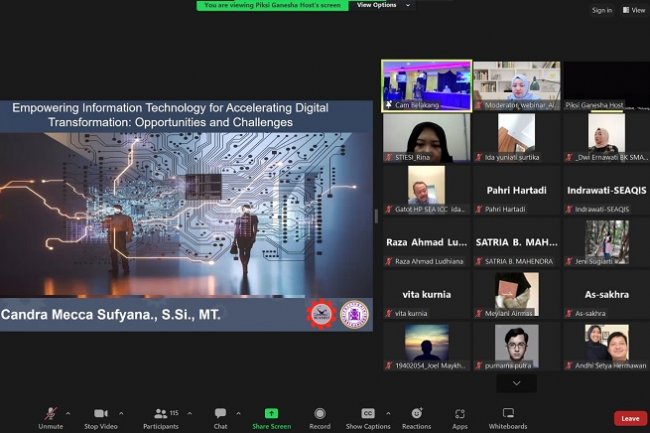The height and width of the screenshot is (433, 650).
Task: Change layout with the View menu
Action: (633, 10)
